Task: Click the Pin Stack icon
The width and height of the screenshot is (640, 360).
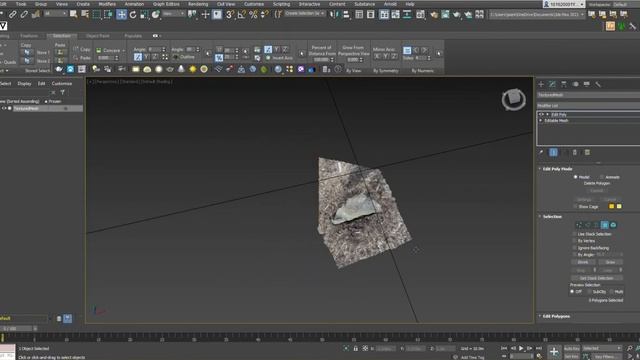Action: (x=541, y=152)
